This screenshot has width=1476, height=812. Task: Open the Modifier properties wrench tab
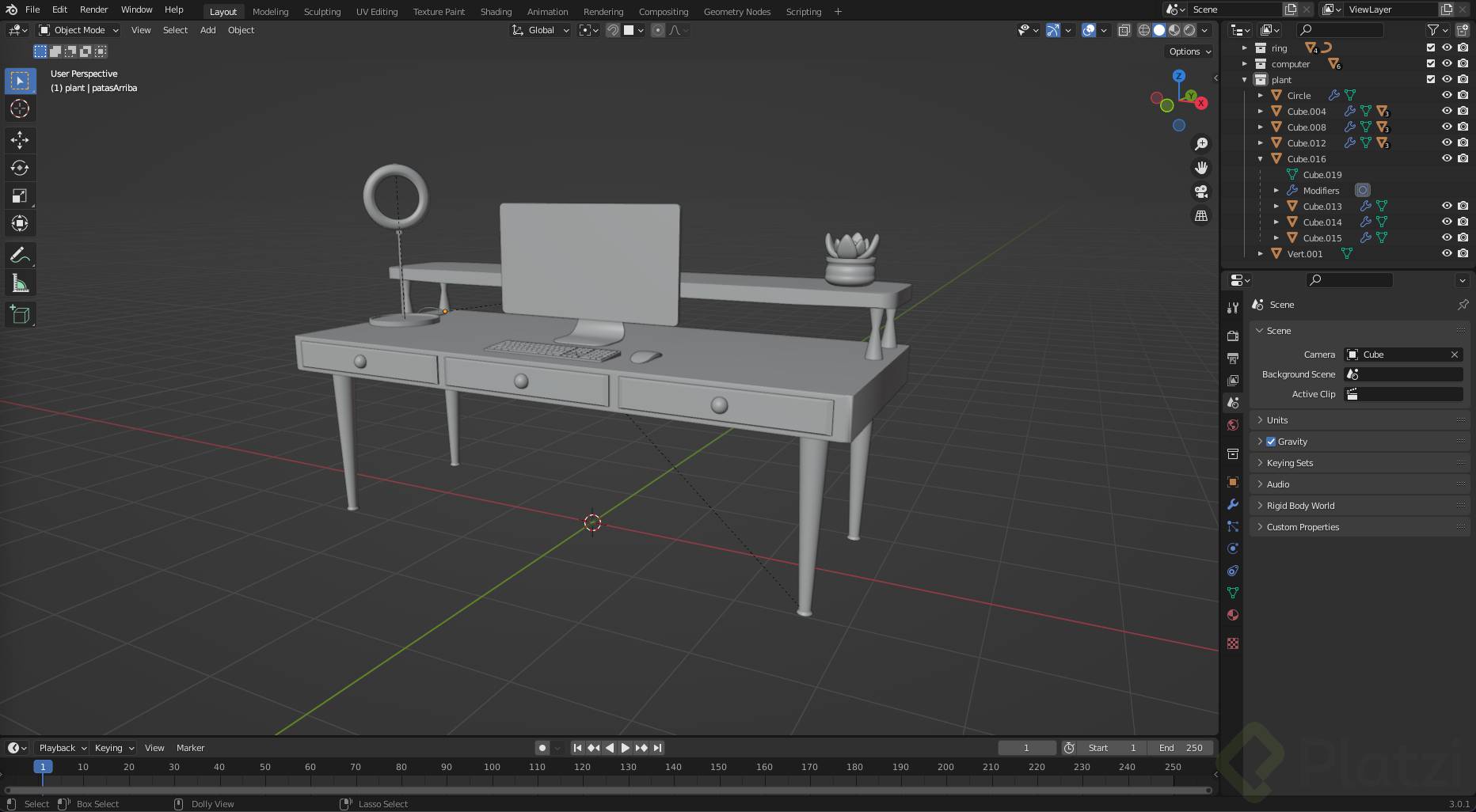(x=1232, y=504)
